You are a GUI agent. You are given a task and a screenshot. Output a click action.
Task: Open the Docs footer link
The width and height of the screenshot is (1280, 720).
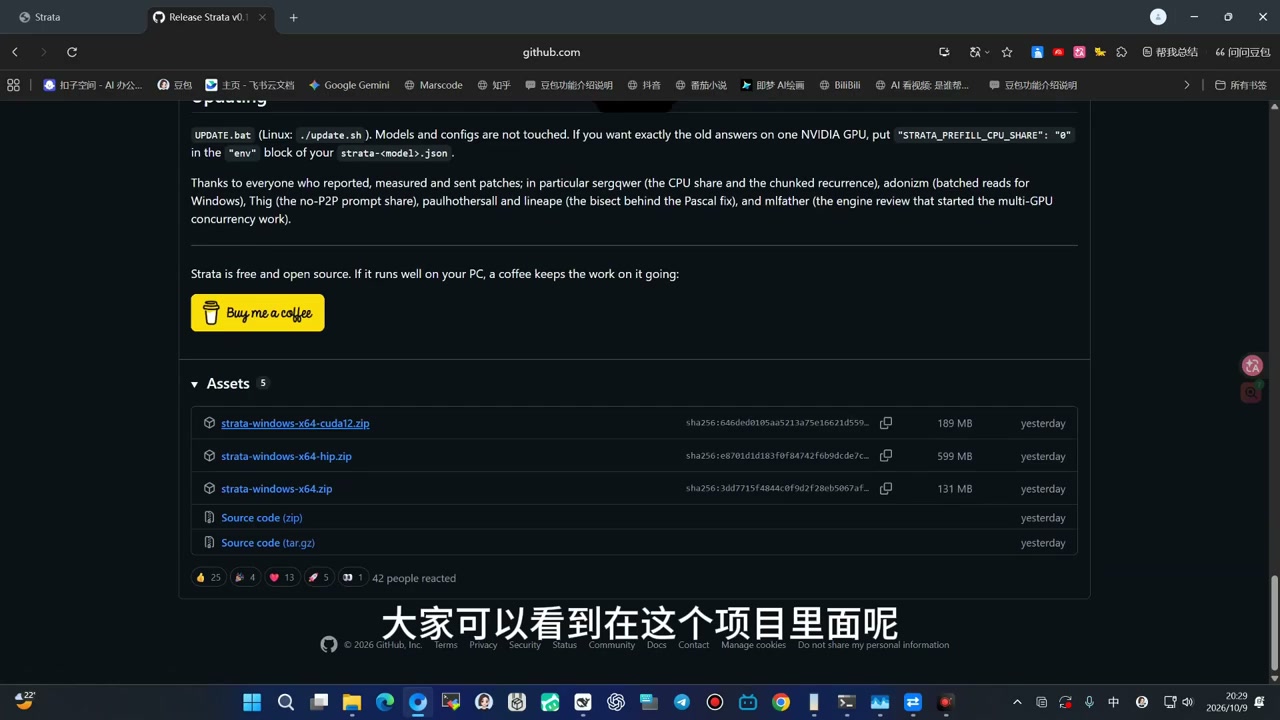coord(656,645)
